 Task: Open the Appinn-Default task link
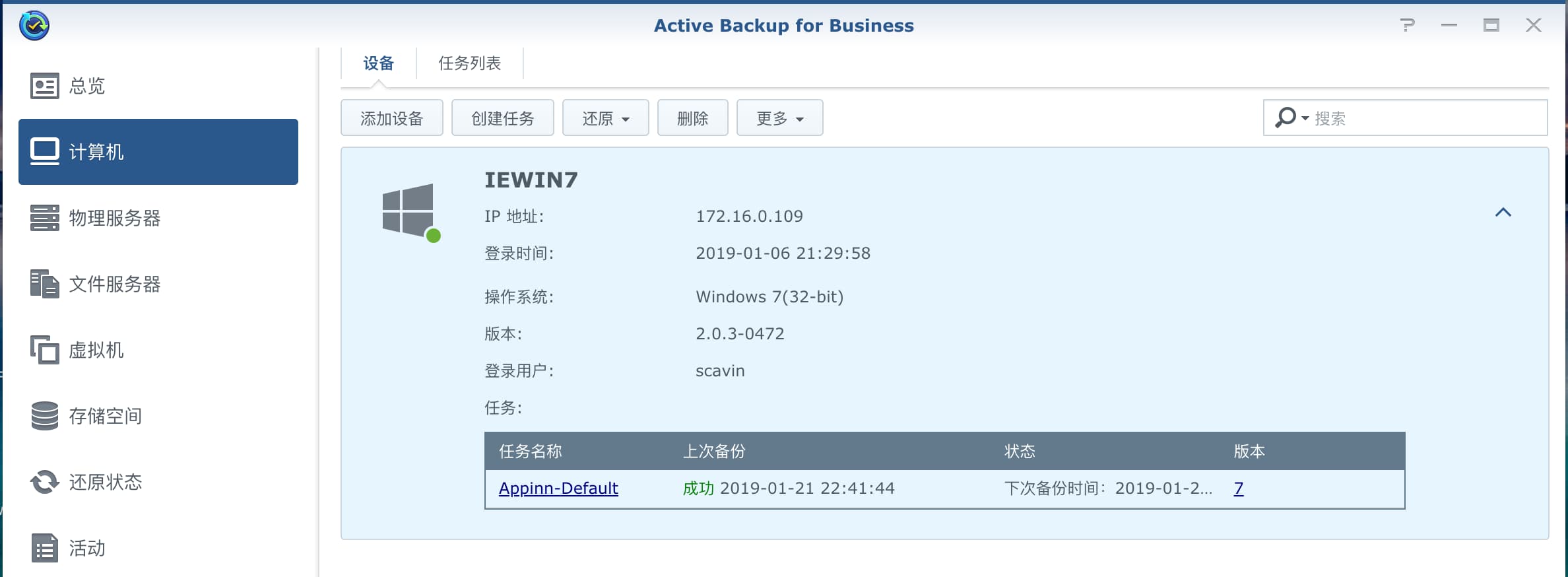(x=558, y=489)
